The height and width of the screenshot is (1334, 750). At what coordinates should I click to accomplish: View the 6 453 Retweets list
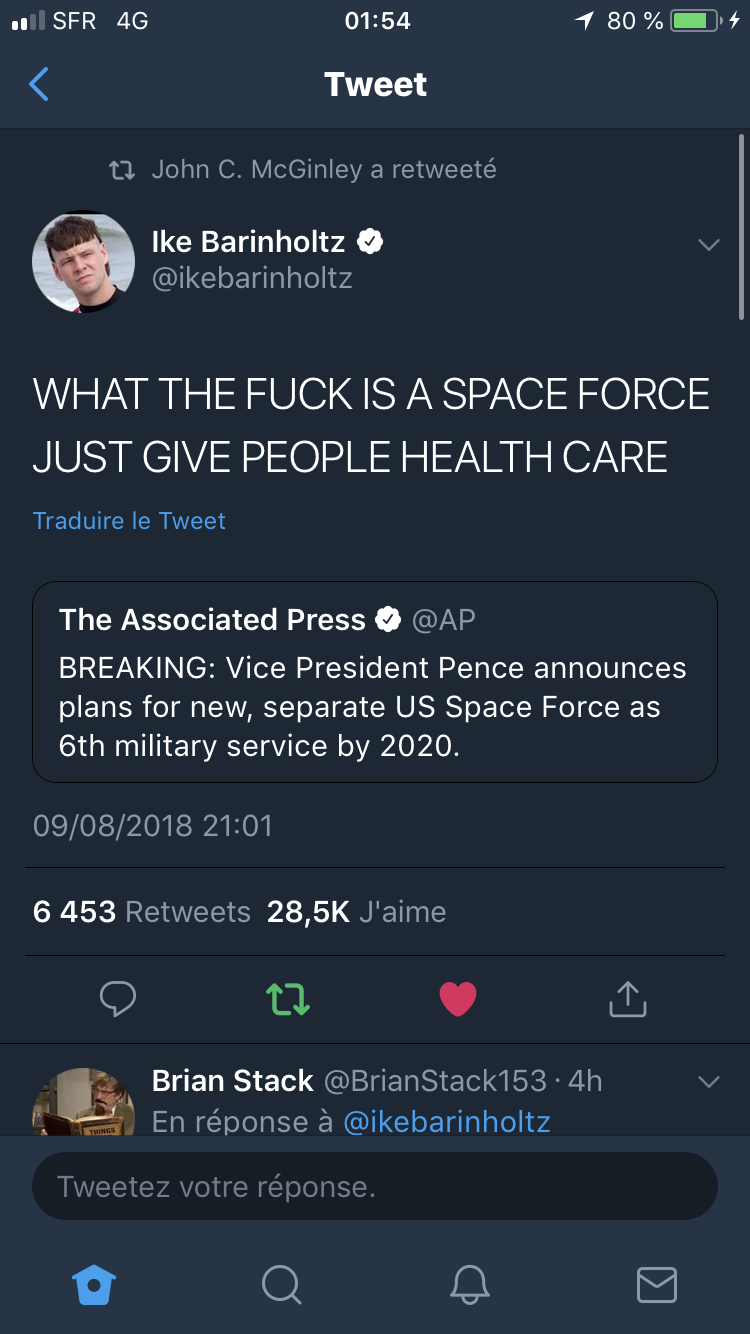(141, 912)
